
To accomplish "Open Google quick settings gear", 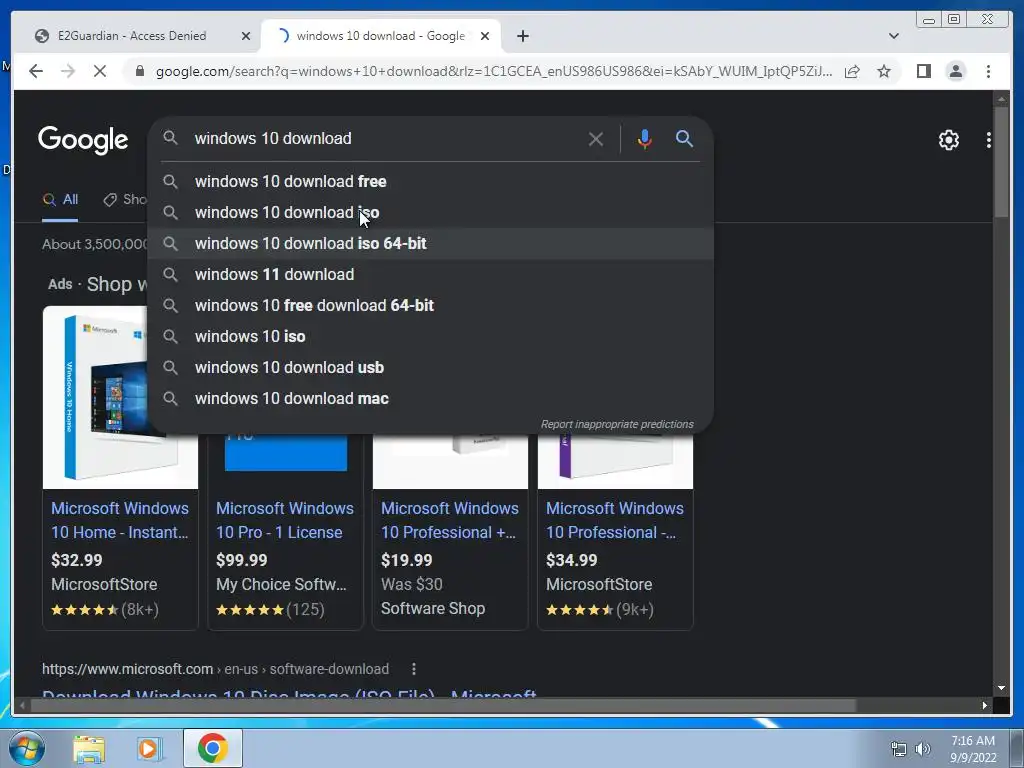I will coord(948,140).
